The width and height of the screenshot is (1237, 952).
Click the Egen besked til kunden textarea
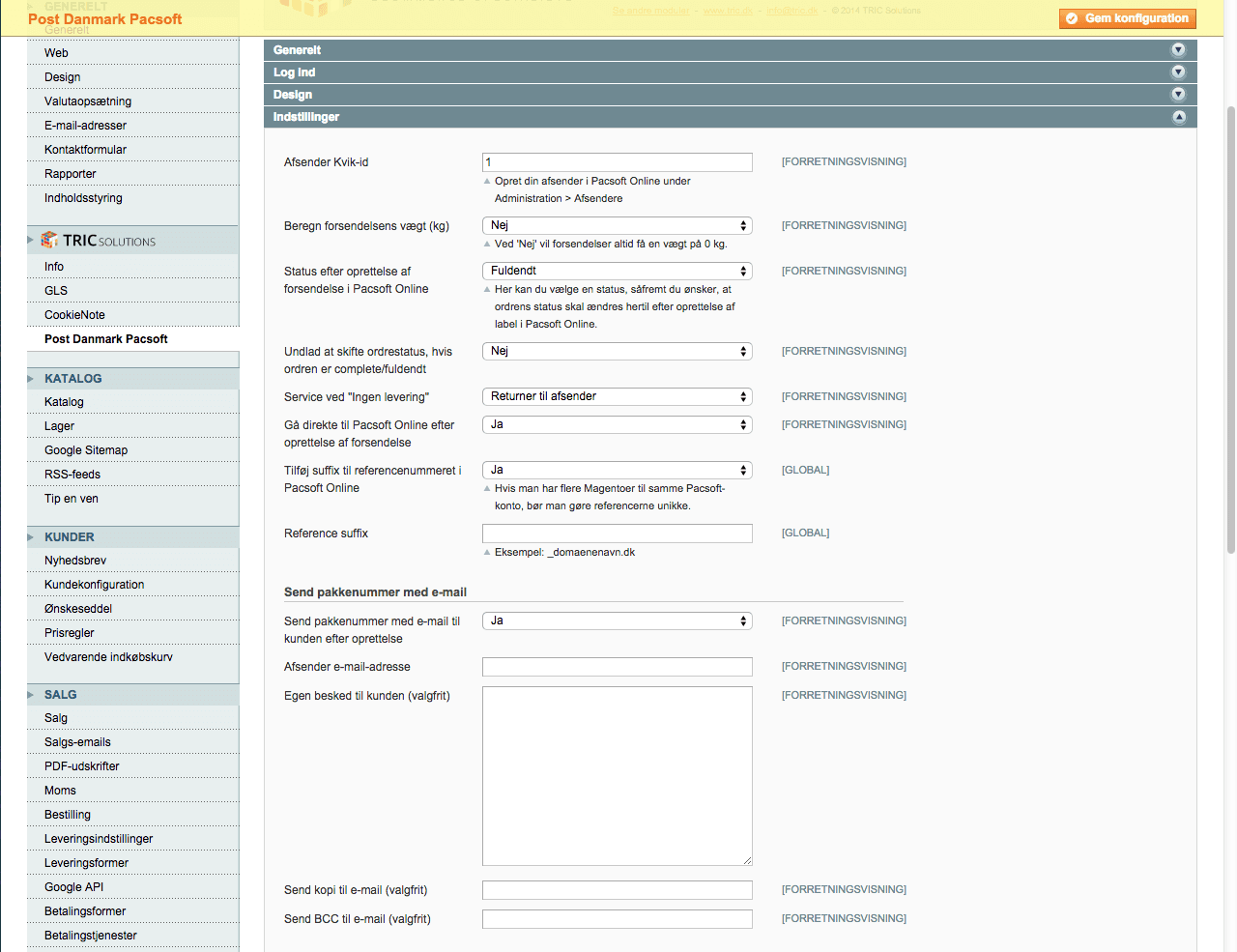pyautogui.click(x=617, y=775)
